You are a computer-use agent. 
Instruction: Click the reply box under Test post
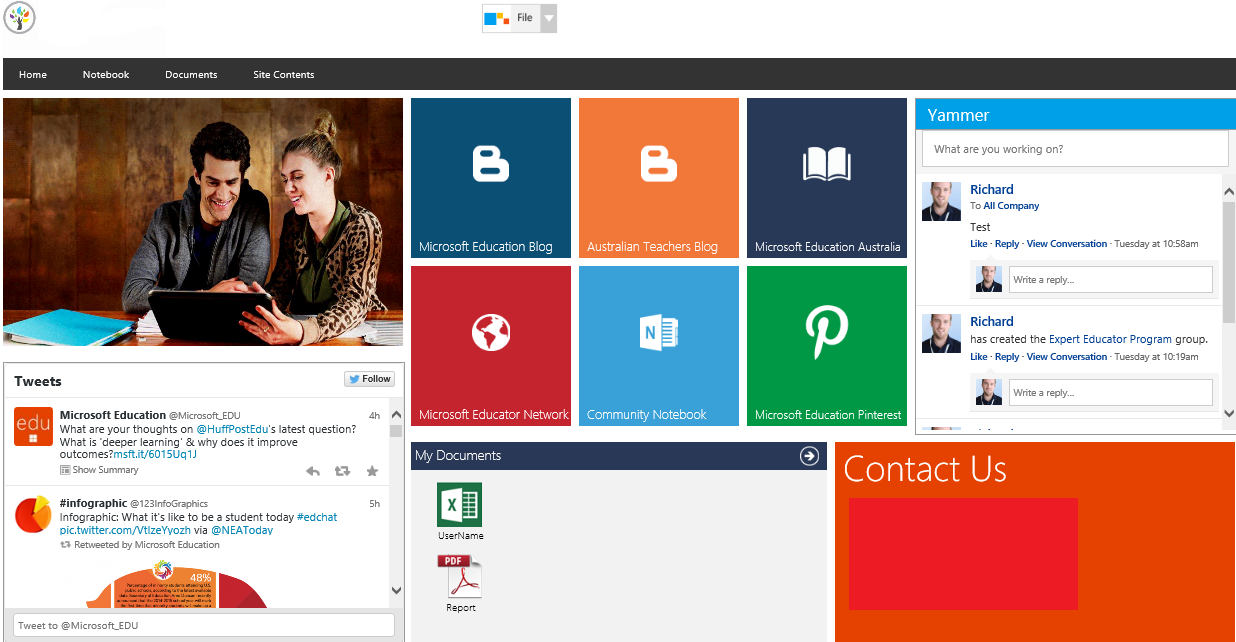coord(1111,280)
